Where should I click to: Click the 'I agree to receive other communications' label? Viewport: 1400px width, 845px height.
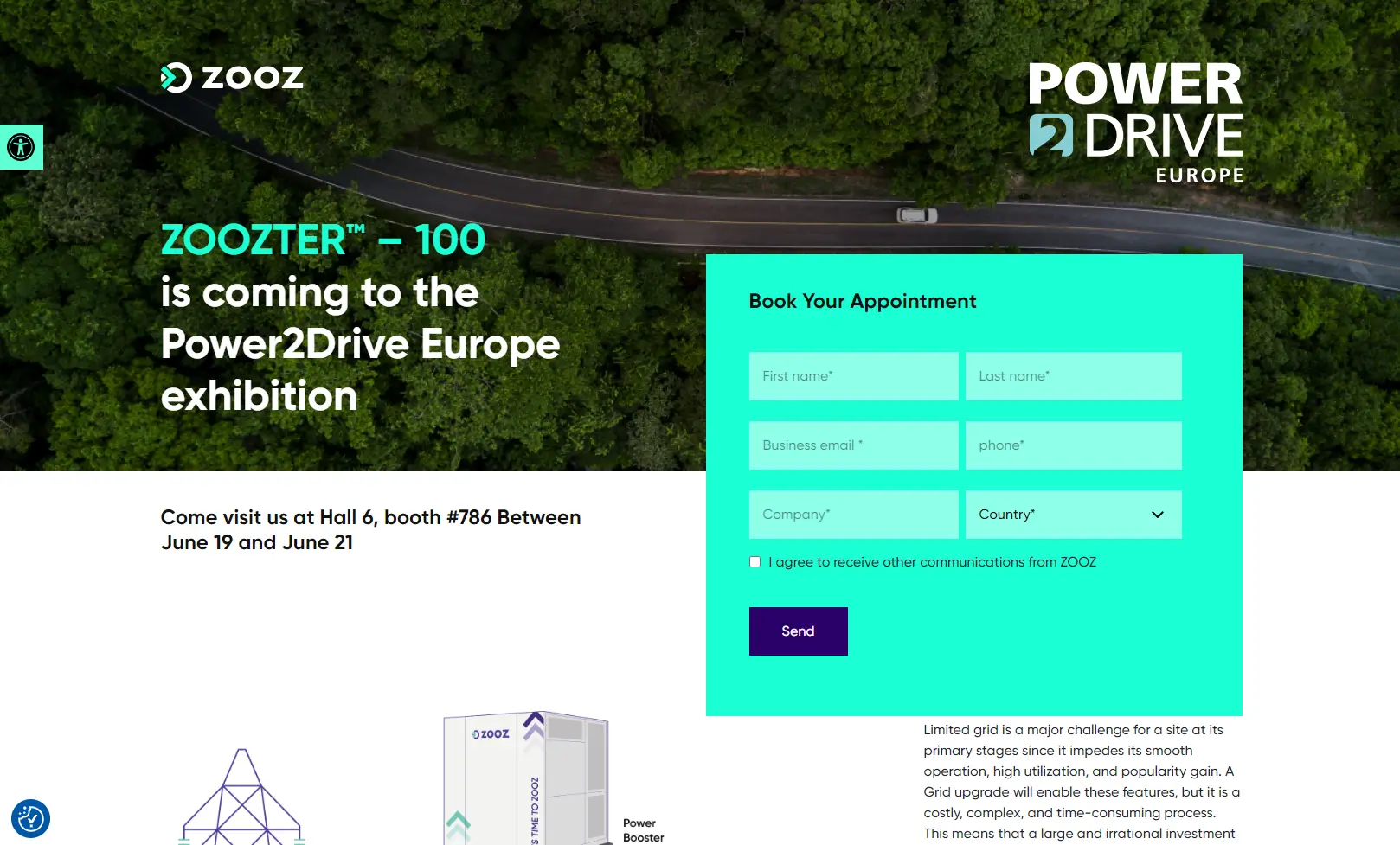(932, 562)
